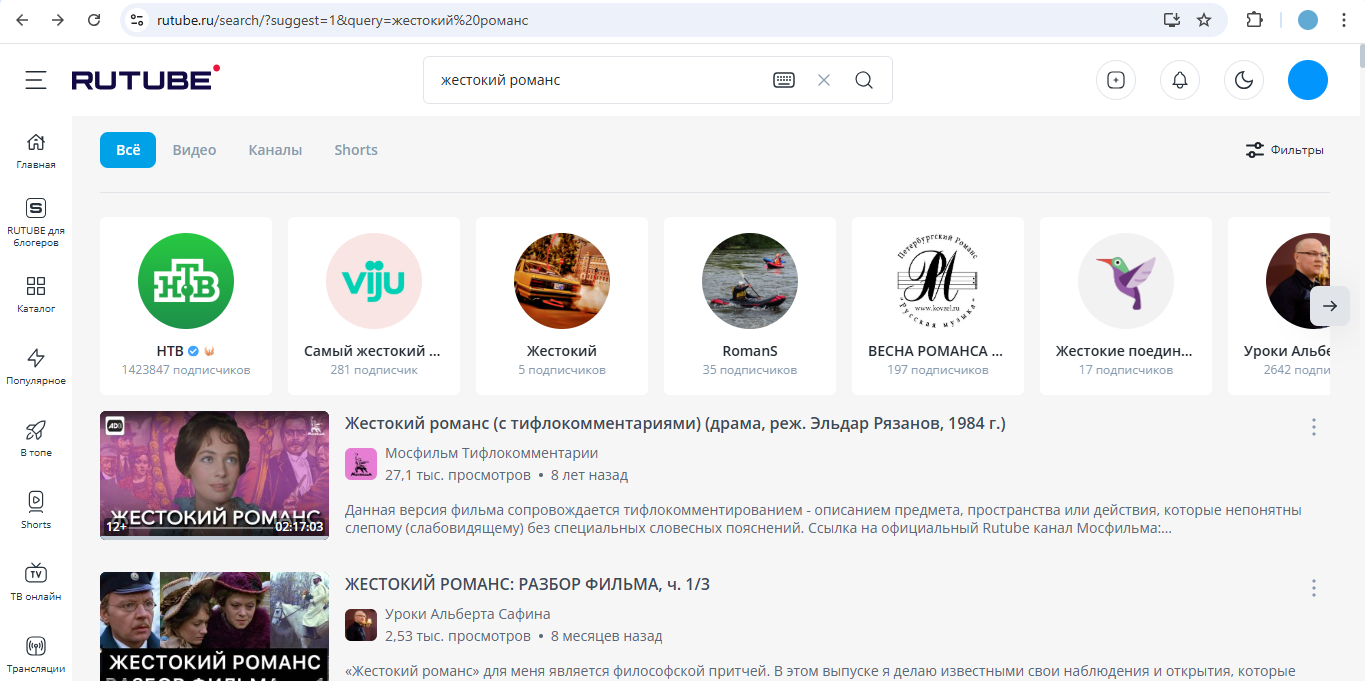Click the Уроки Альберта Сафина avatar icon
This screenshot has height=681, width=1365.
coord(361,624)
